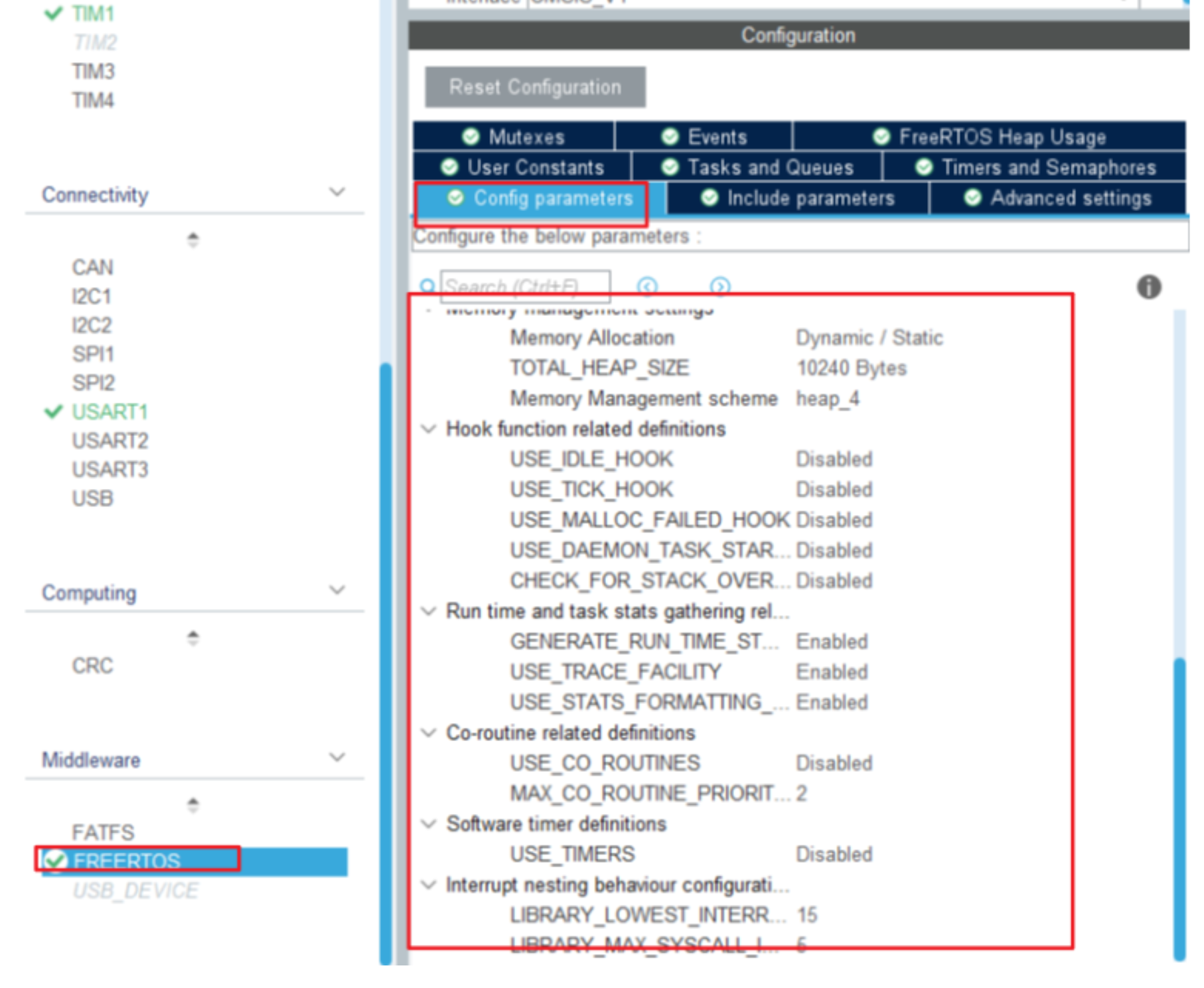Click the green check beside FREERTOS
The image size is (1204, 988).
[x=55, y=861]
